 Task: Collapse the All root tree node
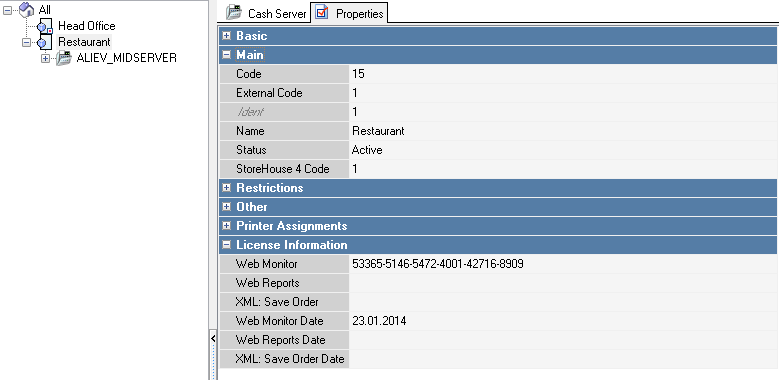[x=7, y=10]
